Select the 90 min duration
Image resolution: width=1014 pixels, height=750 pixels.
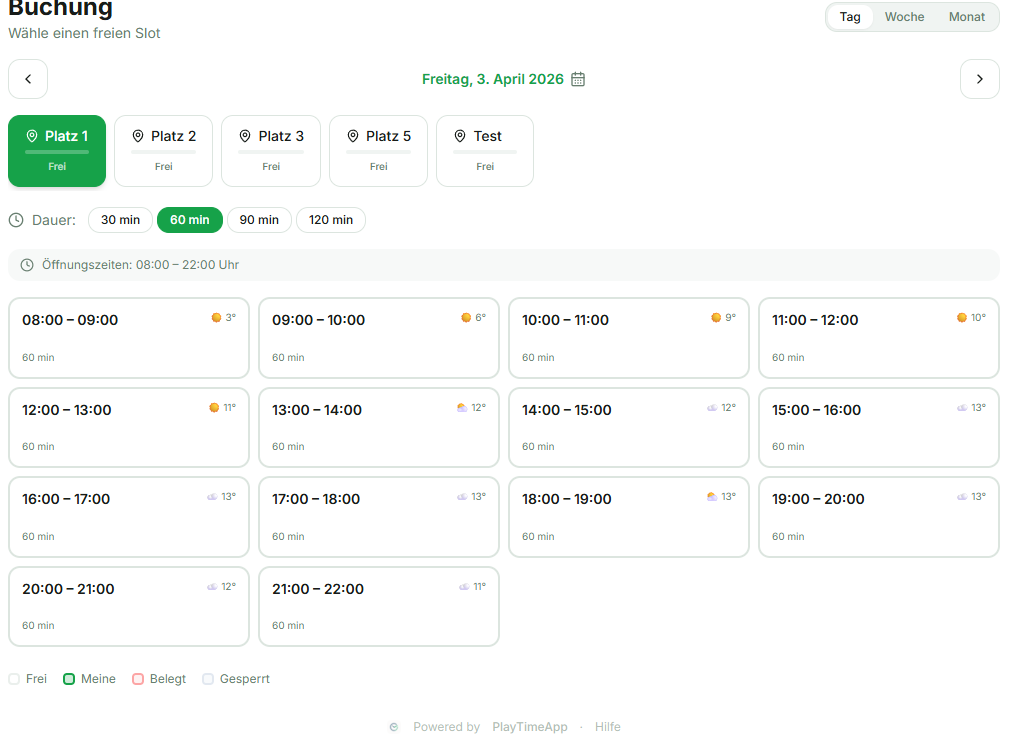(259, 220)
